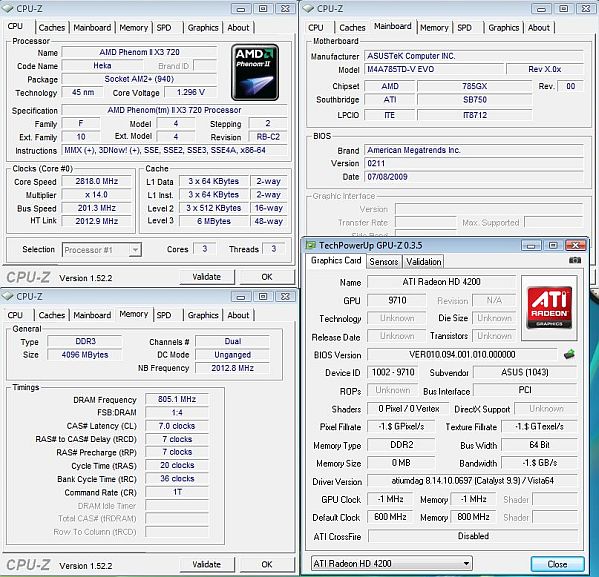The image size is (599, 577).
Task: Open SPD tab in top-left CPU-Z window
Action: [x=164, y=28]
